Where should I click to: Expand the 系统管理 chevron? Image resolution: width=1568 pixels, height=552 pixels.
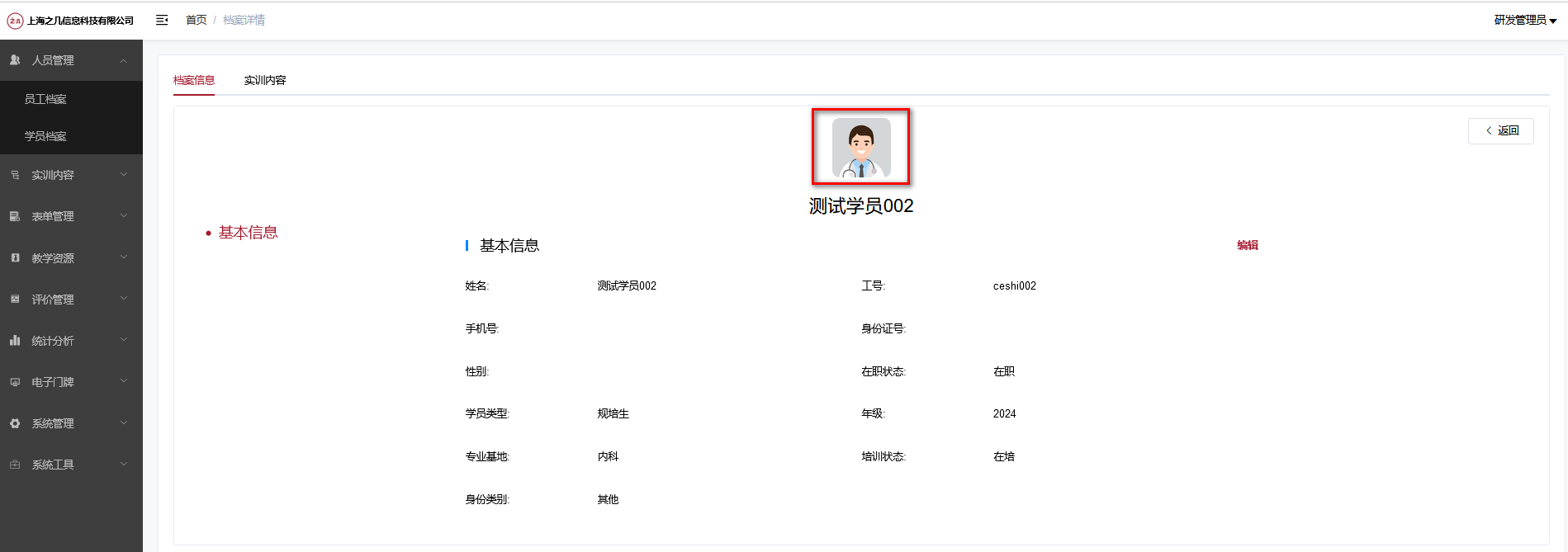[x=124, y=422]
